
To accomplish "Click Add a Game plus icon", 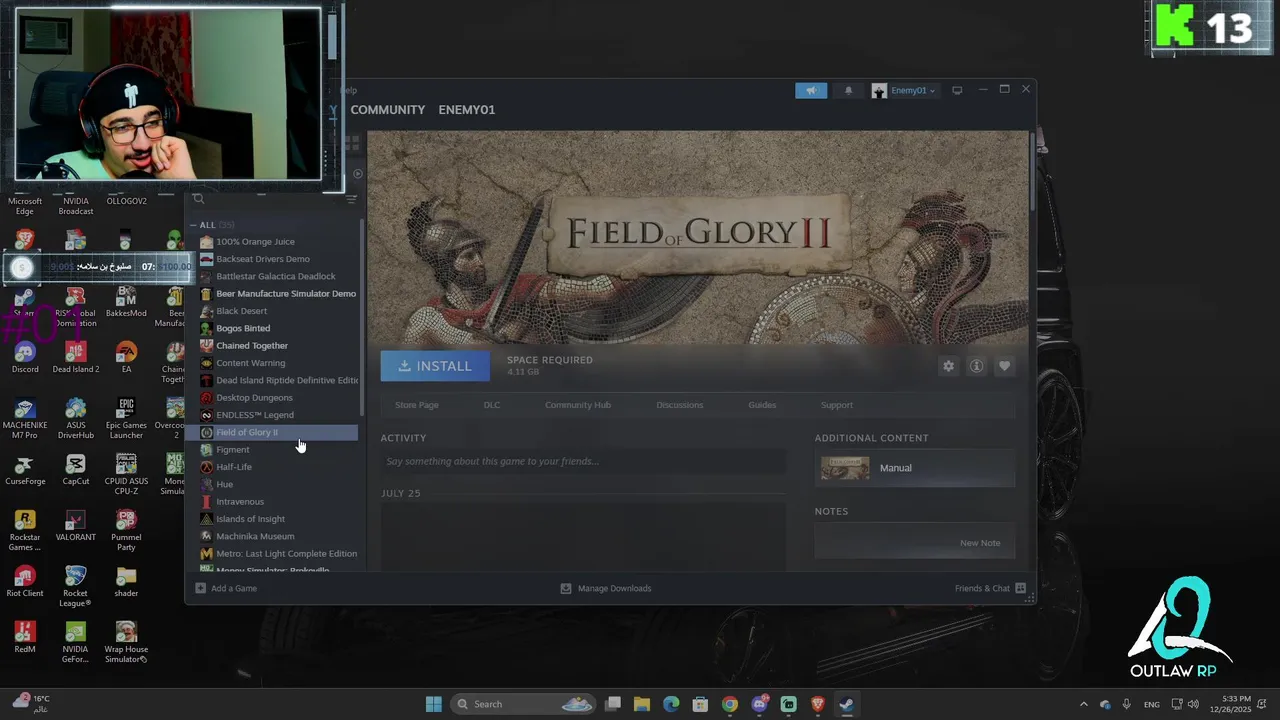I will coord(200,588).
